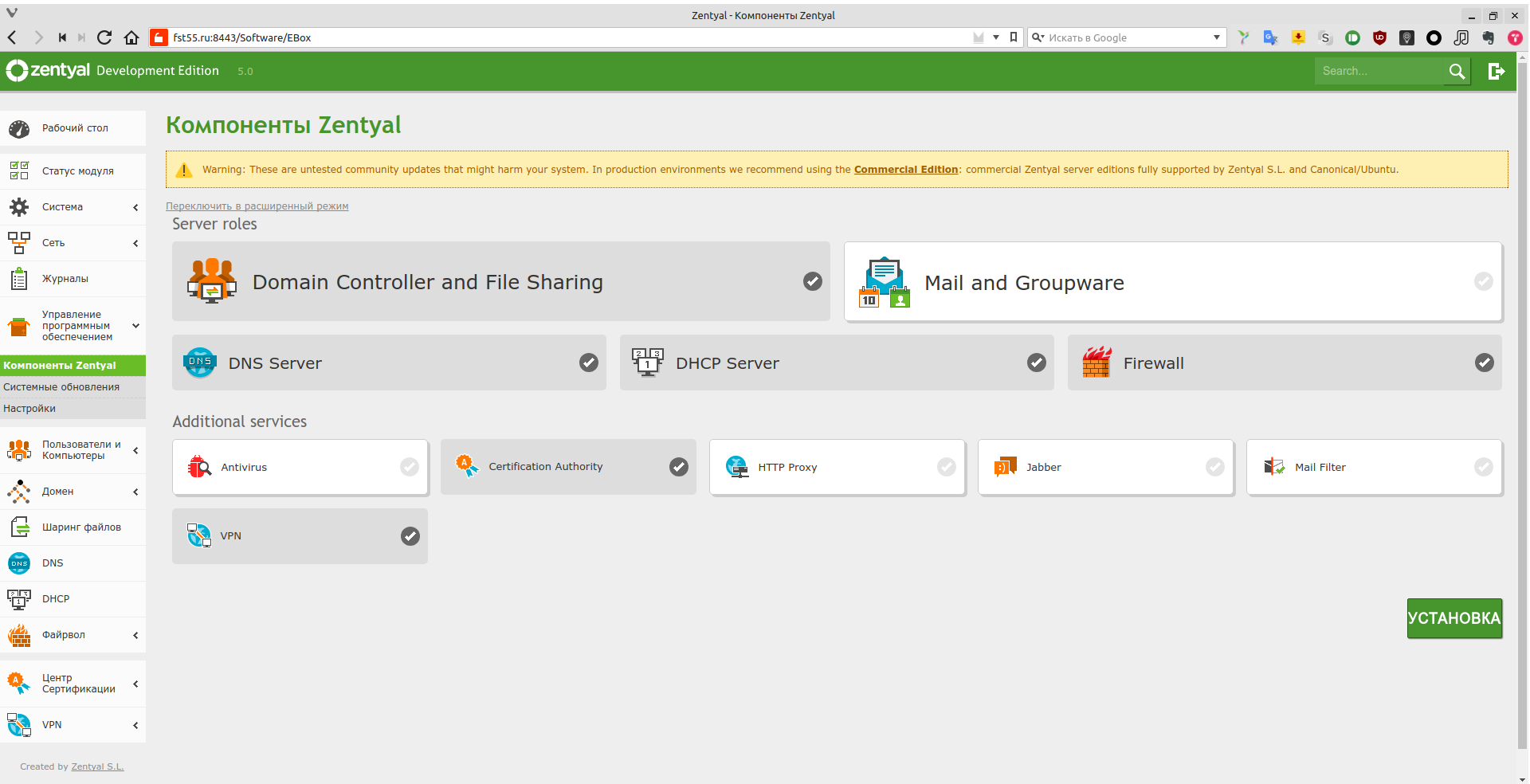Expand the Система menu arrow

pos(135,208)
